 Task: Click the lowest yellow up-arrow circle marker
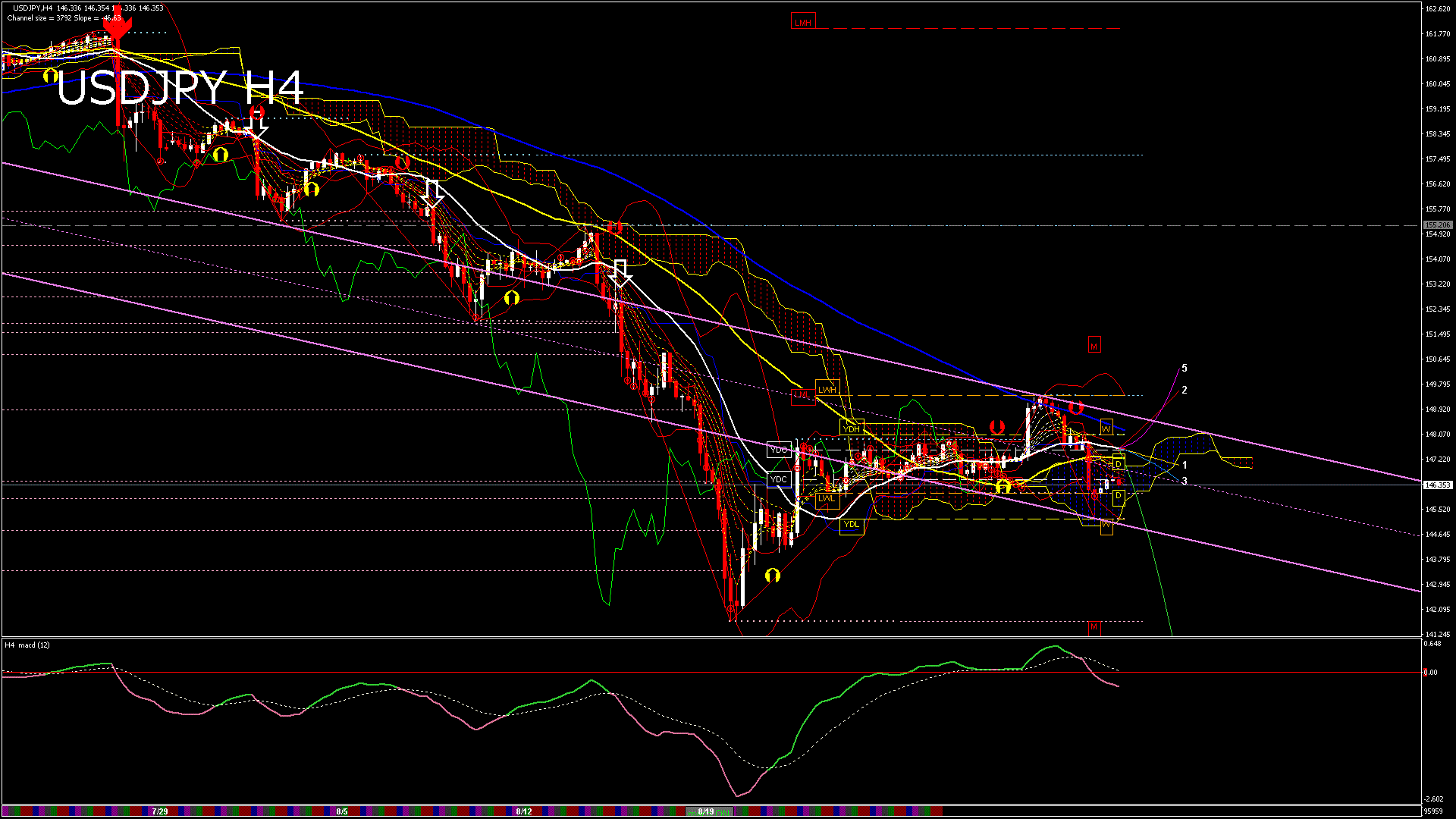(x=773, y=576)
